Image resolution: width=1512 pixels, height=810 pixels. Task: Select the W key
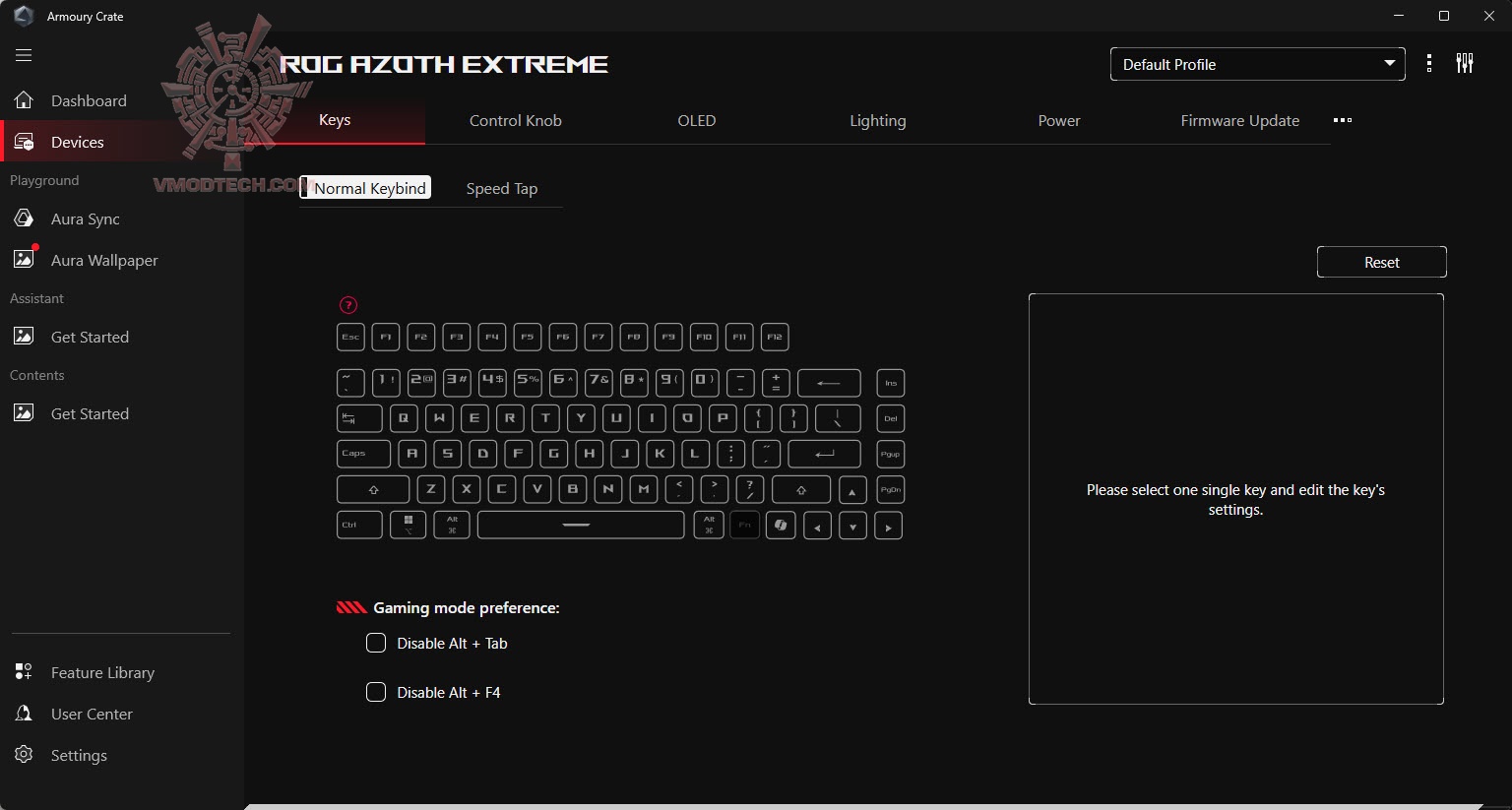(x=439, y=418)
